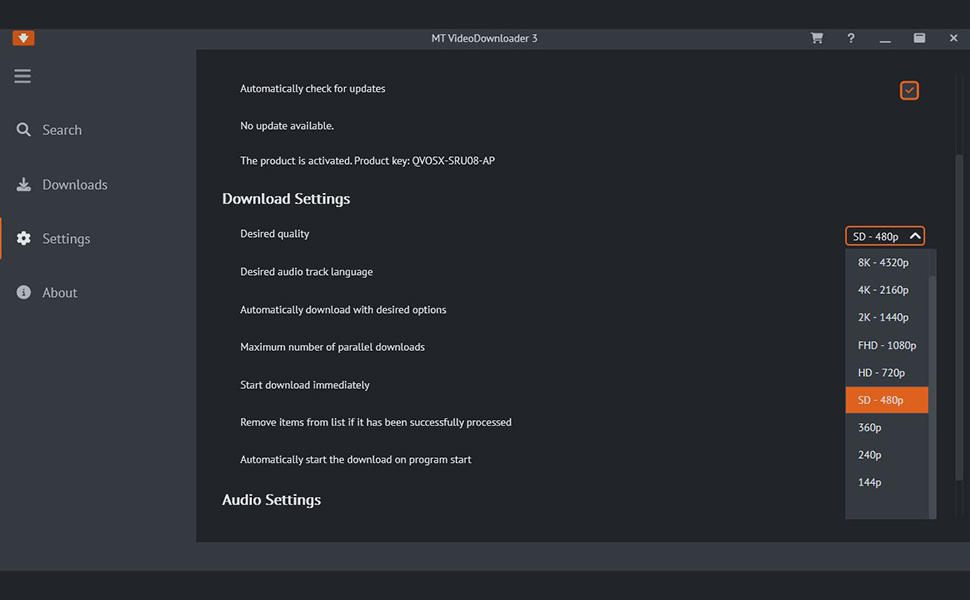This screenshot has height=600, width=970.
Task: Select 4K - 2160p quality
Action: [x=886, y=289]
